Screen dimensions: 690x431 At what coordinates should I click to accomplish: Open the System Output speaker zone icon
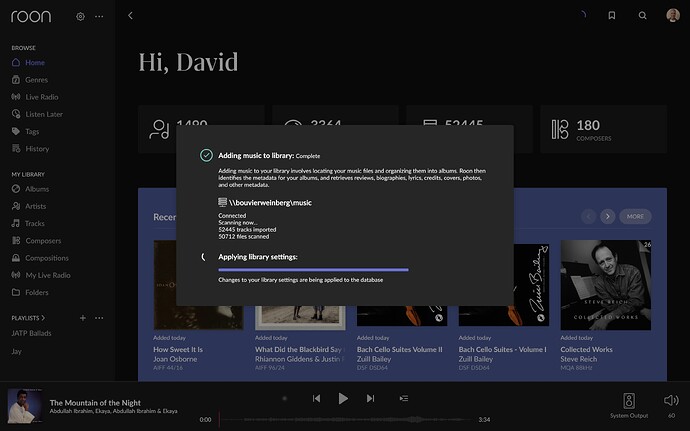click(x=629, y=401)
